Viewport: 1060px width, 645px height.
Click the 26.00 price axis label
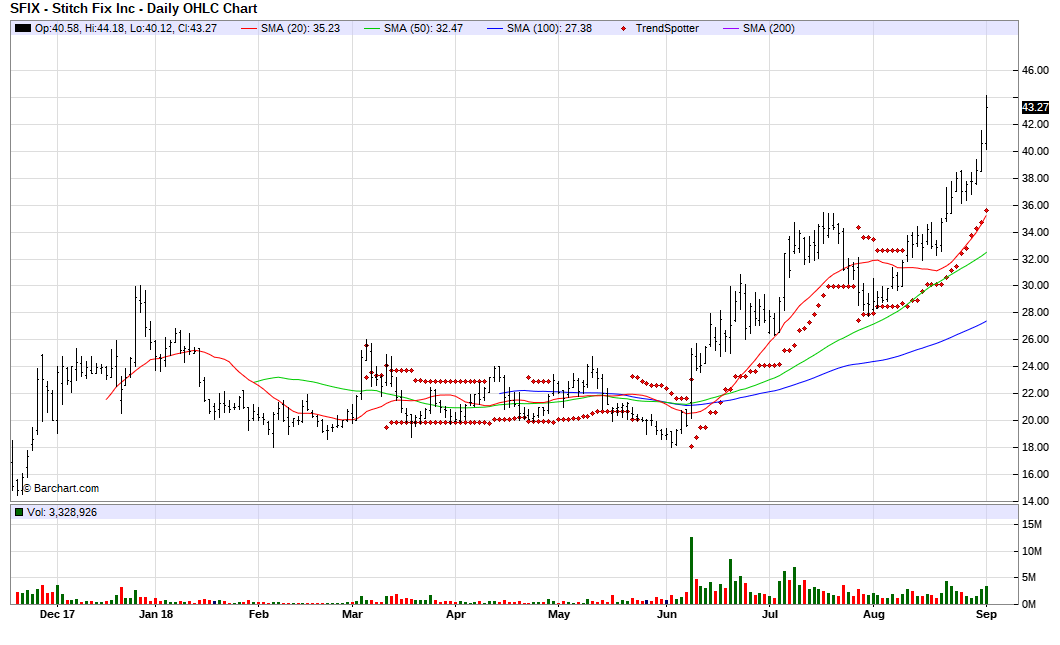tap(1035, 339)
